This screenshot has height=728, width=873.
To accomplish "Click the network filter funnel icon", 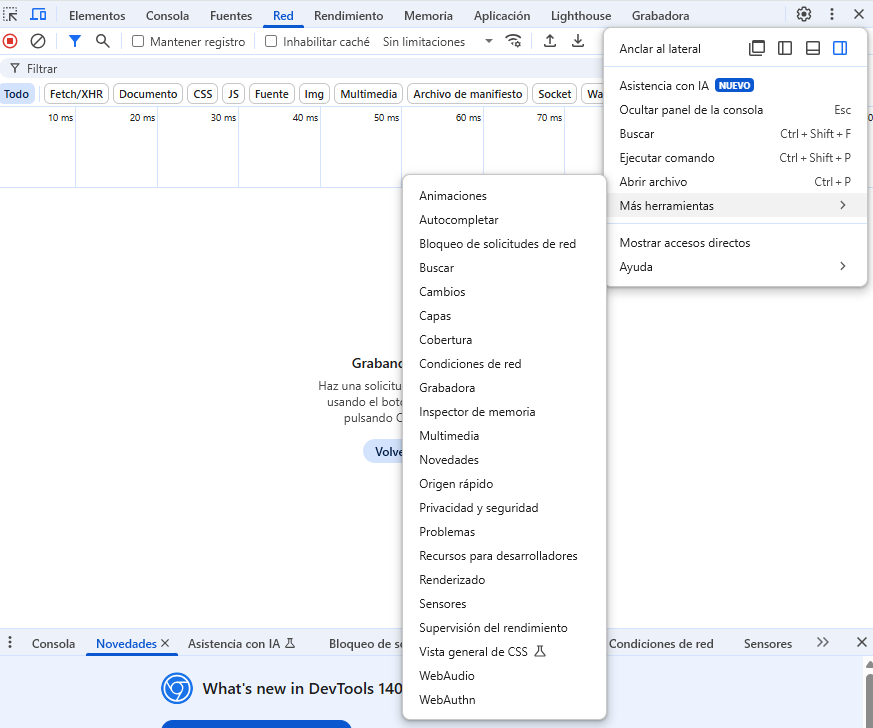I will tap(74, 41).
